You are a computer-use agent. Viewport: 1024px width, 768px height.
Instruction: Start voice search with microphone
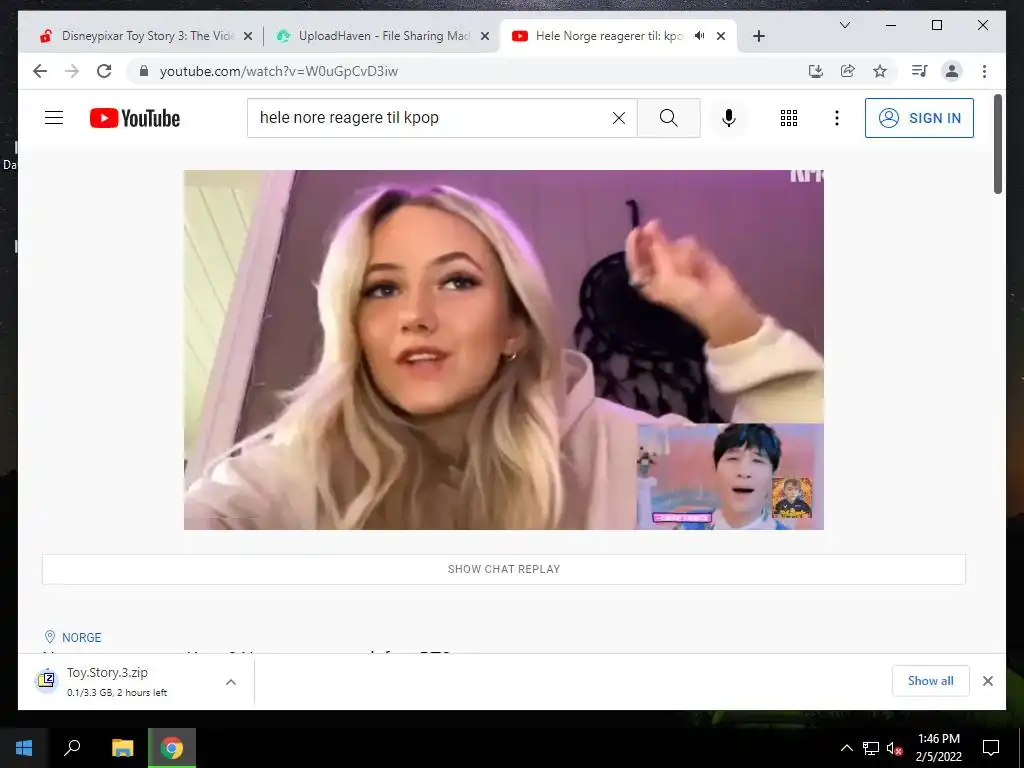click(x=729, y=118)
